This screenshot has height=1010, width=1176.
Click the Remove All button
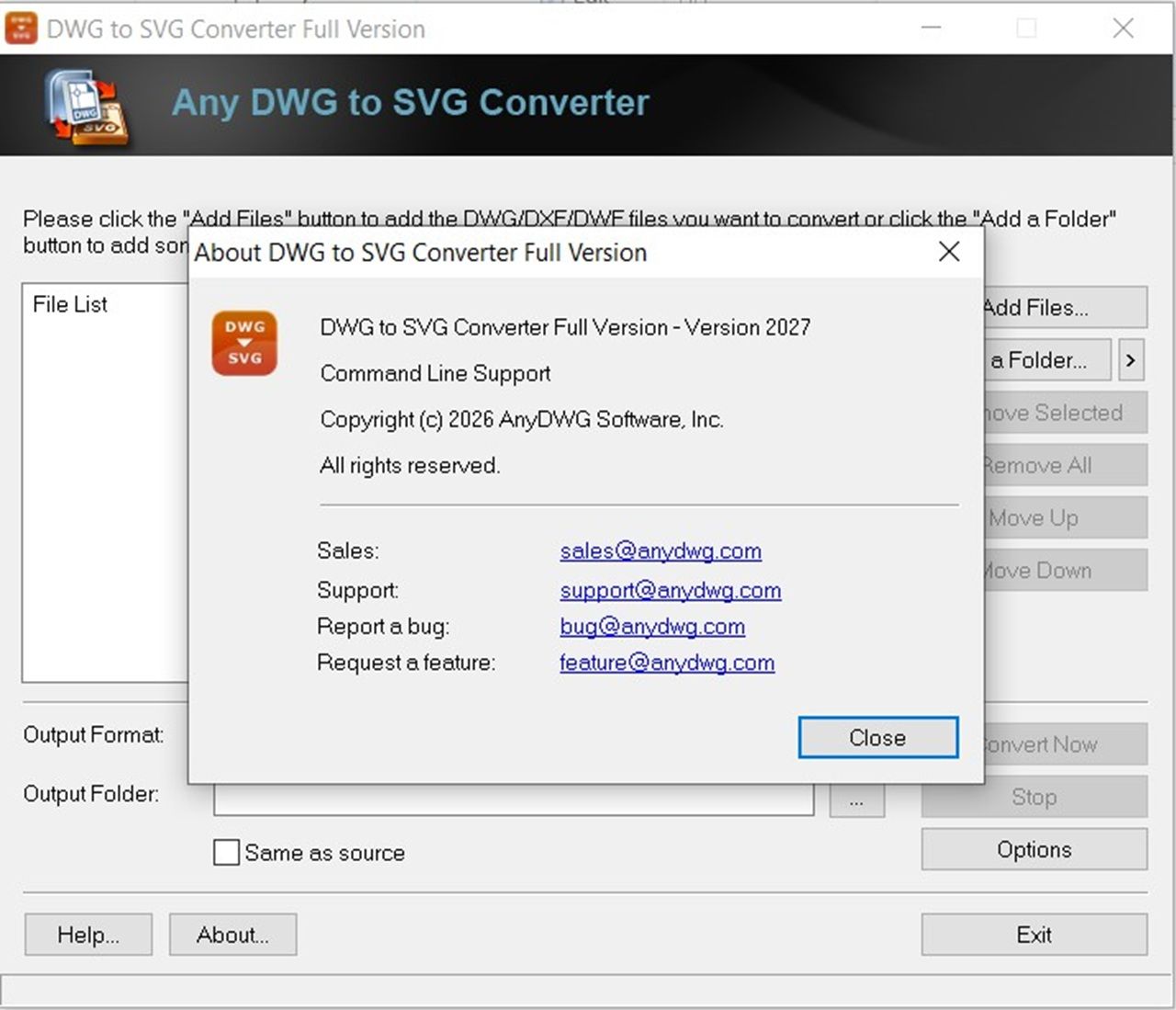[1066, 465]
